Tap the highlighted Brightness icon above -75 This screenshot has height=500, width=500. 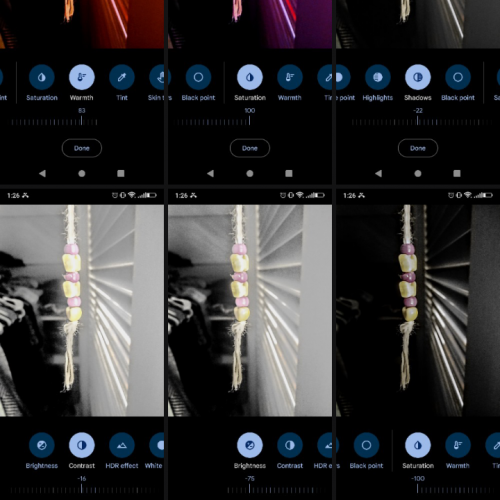click(x=250, y=445)
